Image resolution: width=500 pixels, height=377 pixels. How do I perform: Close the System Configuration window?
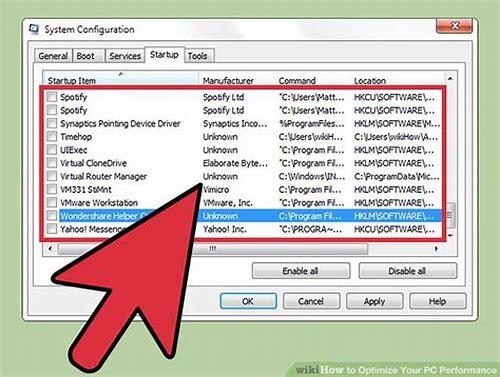(454, 26)
